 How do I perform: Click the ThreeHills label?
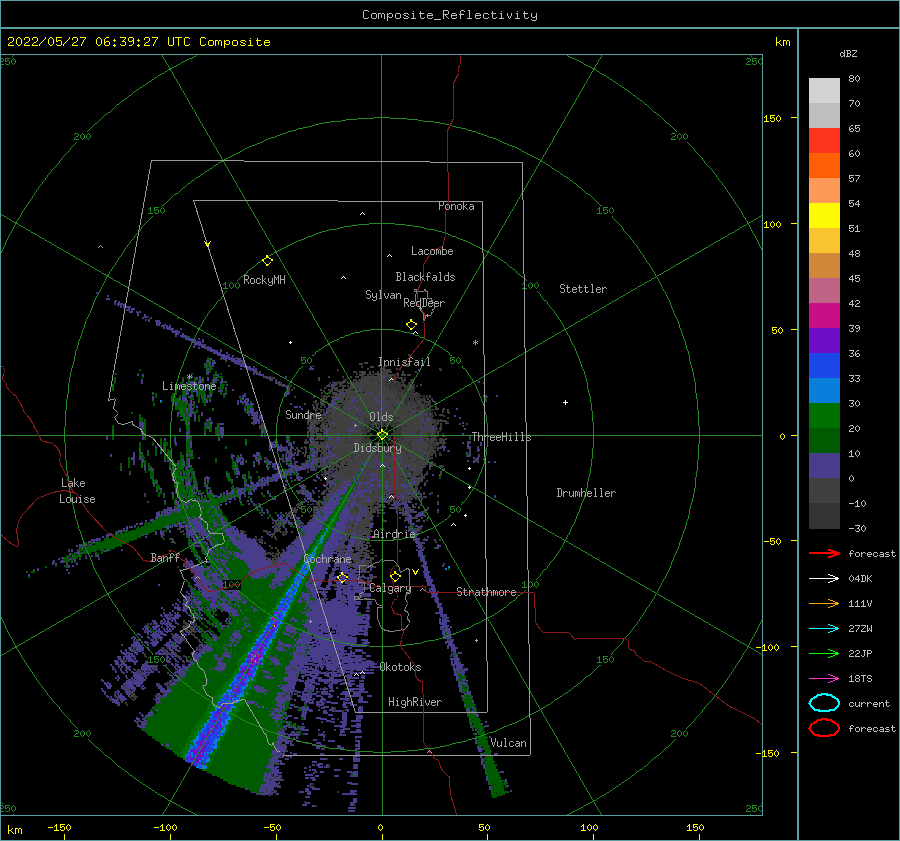501,437
